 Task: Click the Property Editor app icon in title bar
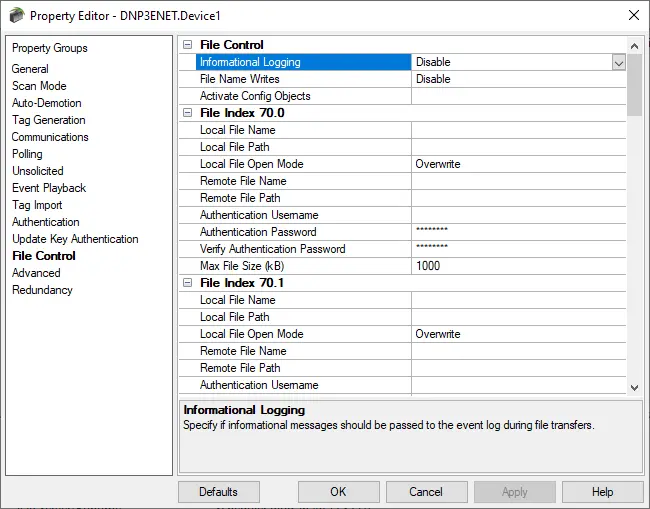click(x=17, y=15)
